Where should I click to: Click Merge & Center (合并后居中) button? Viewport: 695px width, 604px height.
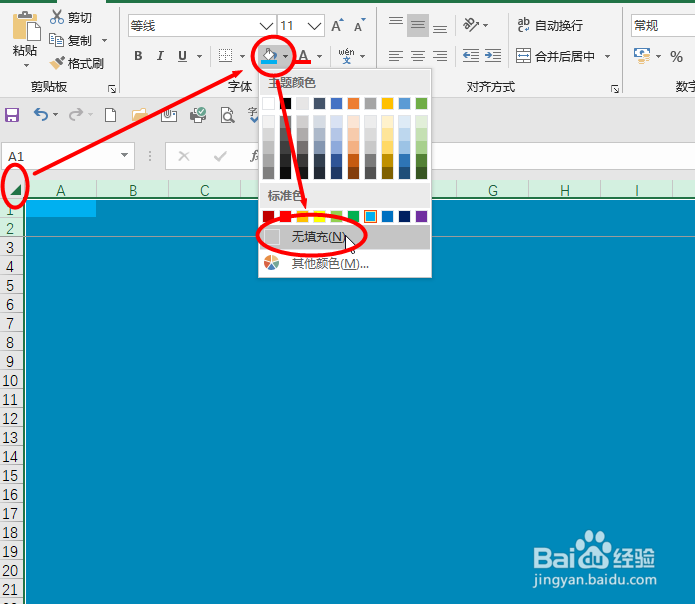(556, 56)
